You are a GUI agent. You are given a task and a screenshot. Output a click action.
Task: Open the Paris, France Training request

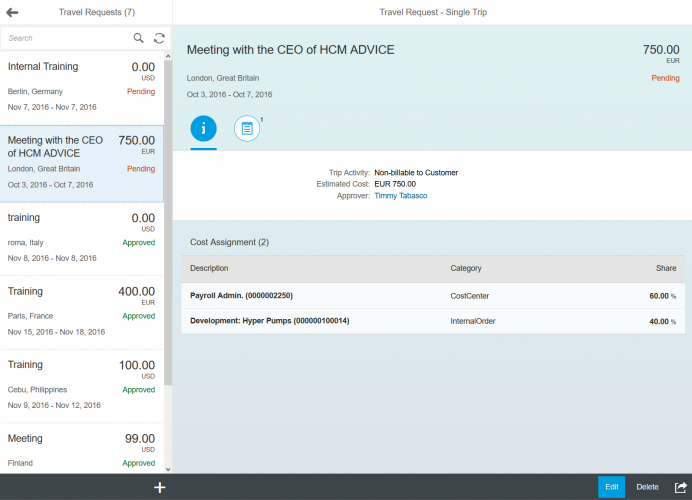[82, 313]
